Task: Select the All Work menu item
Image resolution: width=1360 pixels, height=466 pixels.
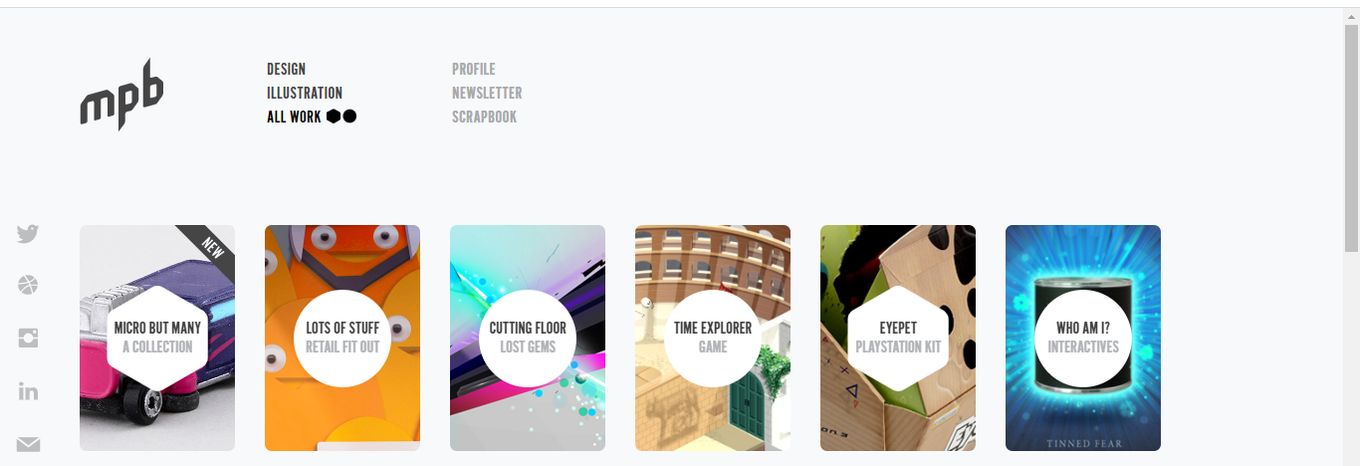Action: (294, 117)
